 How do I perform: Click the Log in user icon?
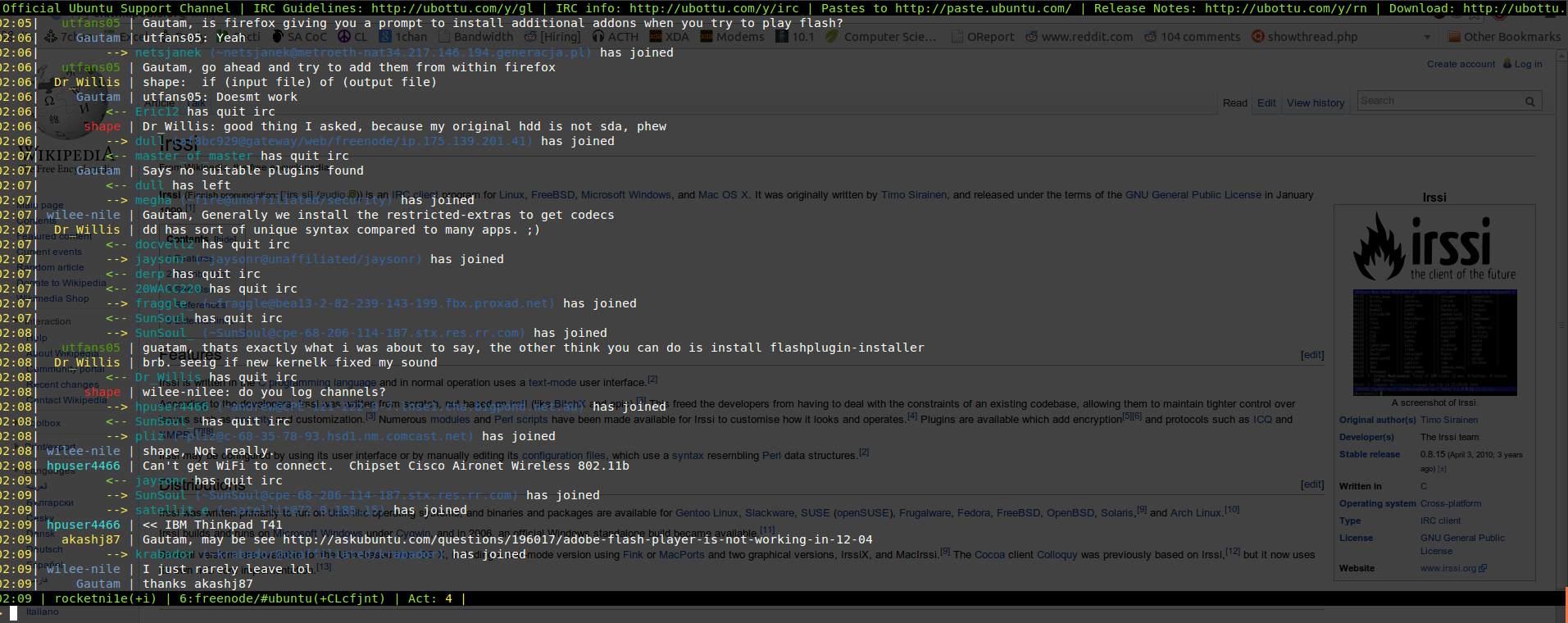pos(1507,64)
